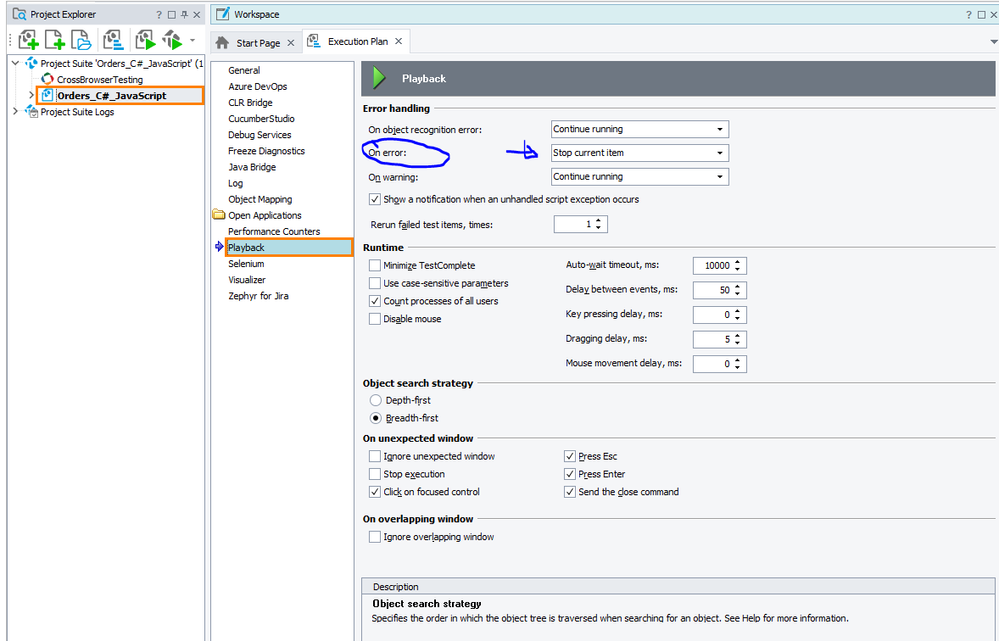Expand the Project Suite Logs node
Image resolution: width=999 pixels, height=641 pixels.
15,112
